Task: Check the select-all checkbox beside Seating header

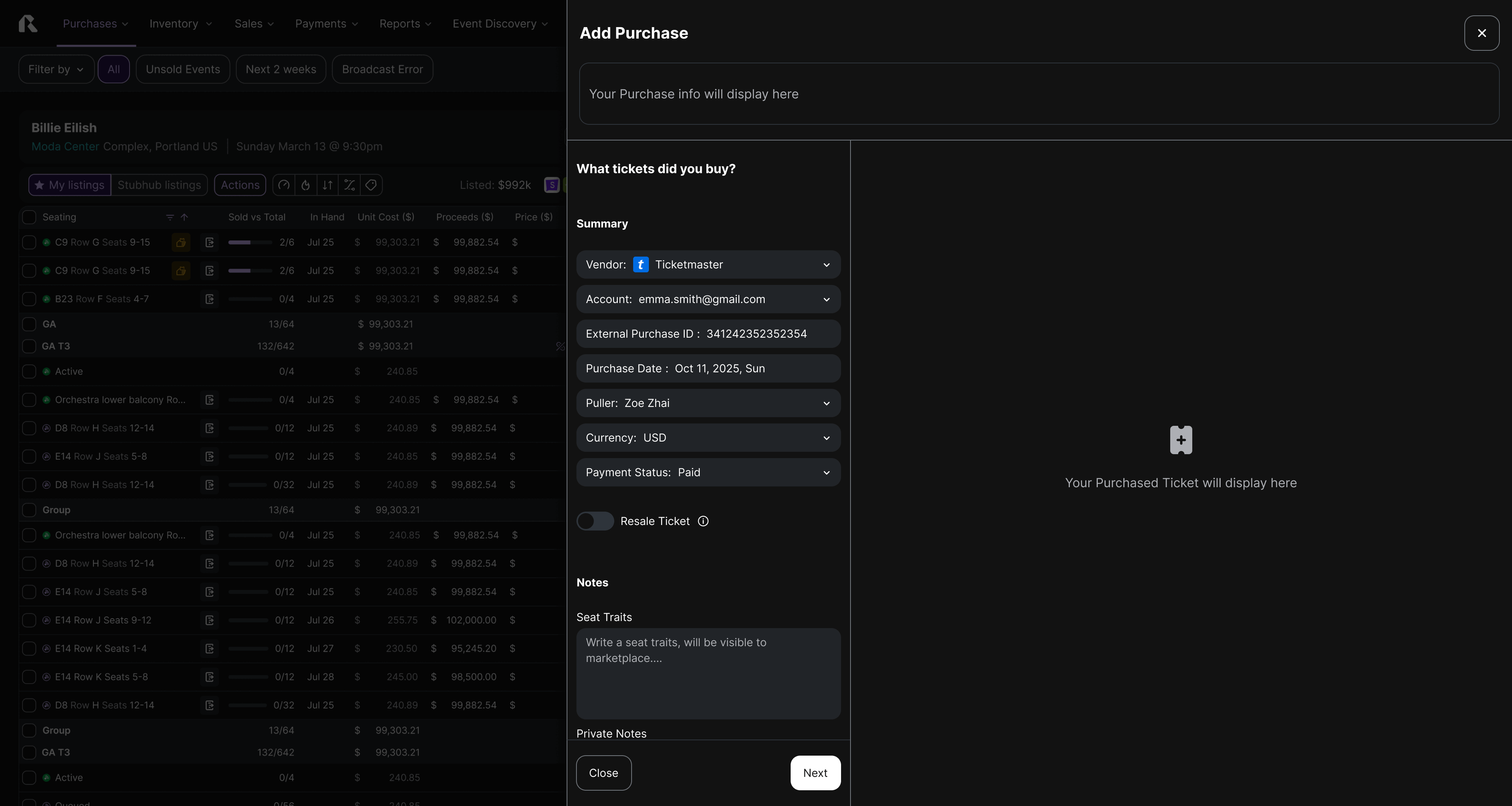Action: pos(29,217)
